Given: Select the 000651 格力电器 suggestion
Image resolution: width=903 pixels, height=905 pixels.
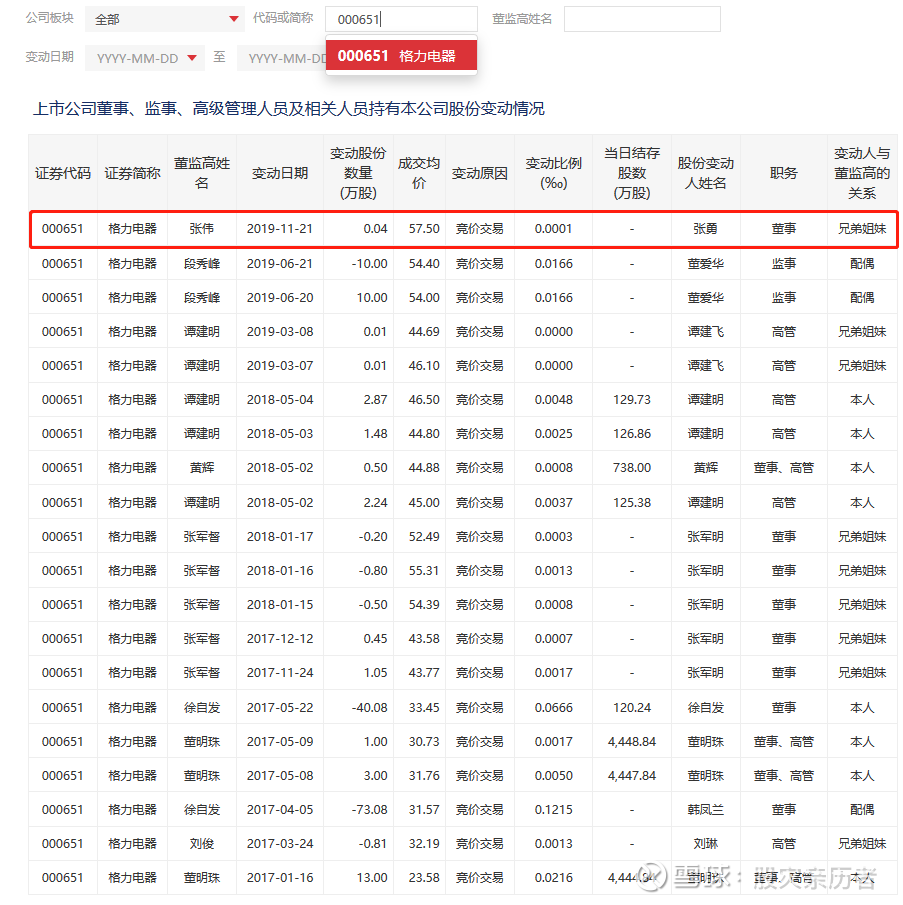Looking at the screenshot, I should (x=401, y=56).
